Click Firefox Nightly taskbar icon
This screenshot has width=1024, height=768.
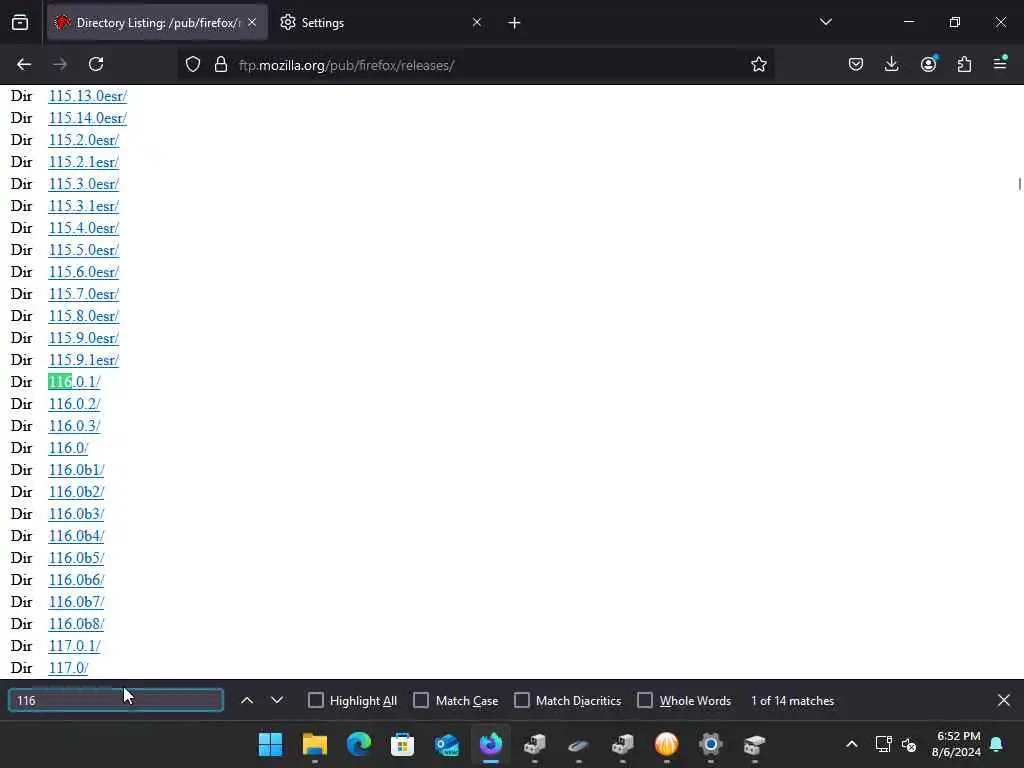pos(490,744)
